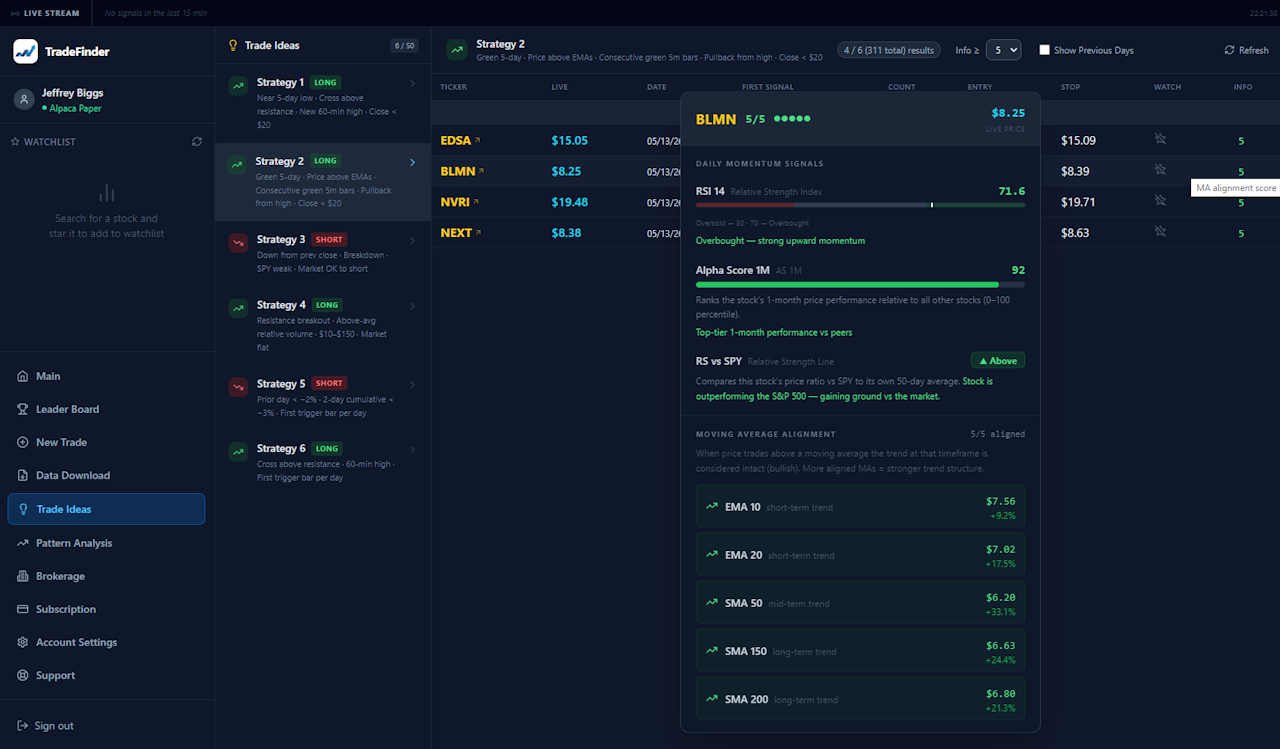Click the RS vs SPY Above badge
This screenshot has width=1280, height=749.
(998, 360)
